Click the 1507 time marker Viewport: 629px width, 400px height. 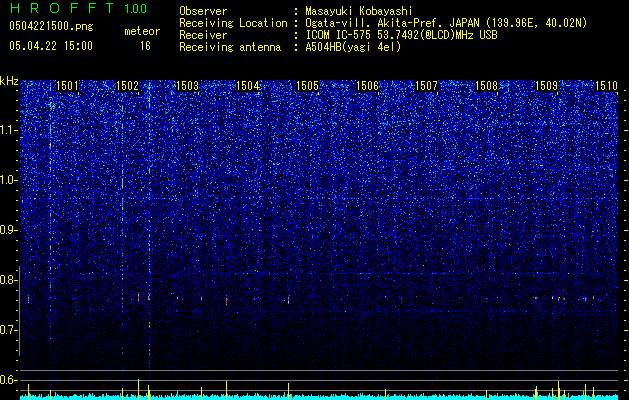426,86
